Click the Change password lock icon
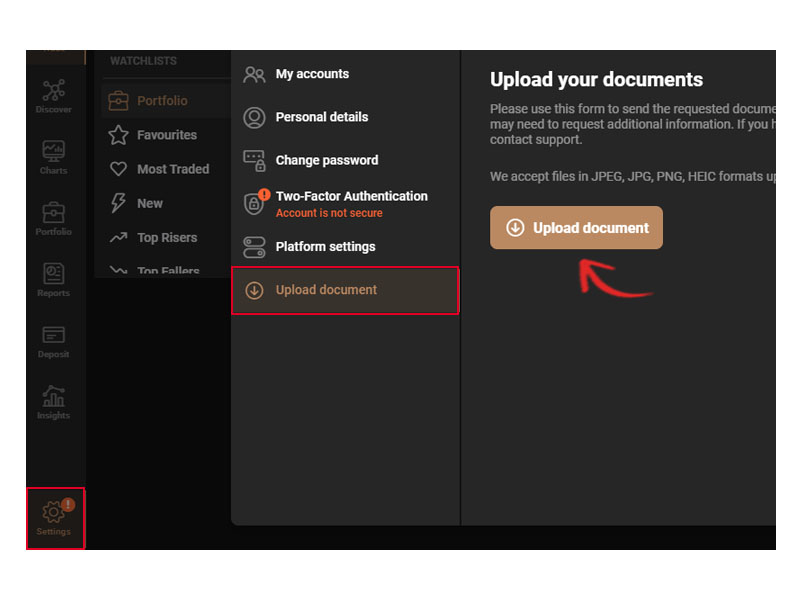The image size is (800, 600). click(254, 160)
